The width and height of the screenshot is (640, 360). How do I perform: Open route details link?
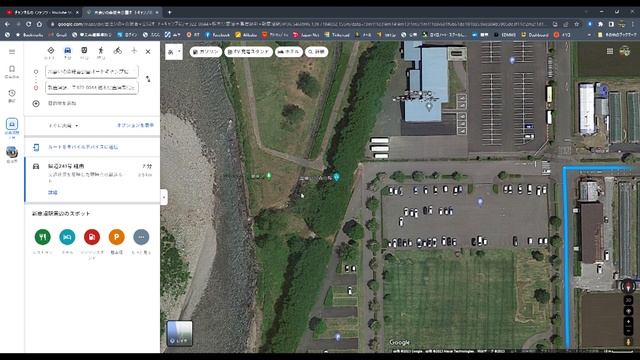53,192
